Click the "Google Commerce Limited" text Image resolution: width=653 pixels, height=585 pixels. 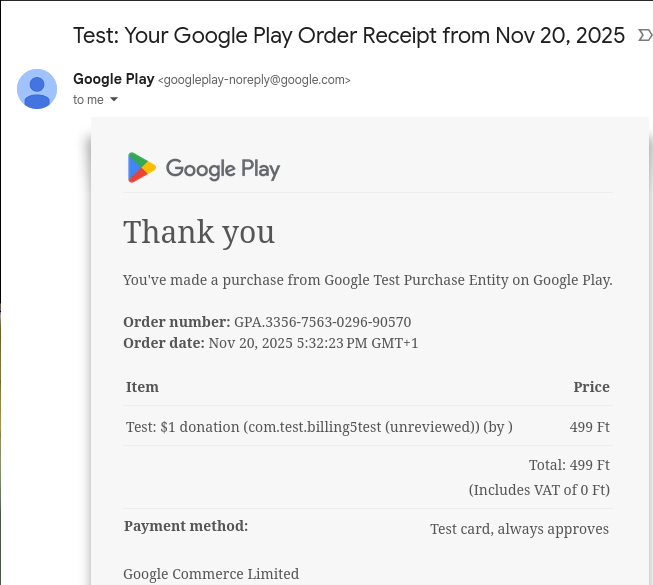[211, 574]
